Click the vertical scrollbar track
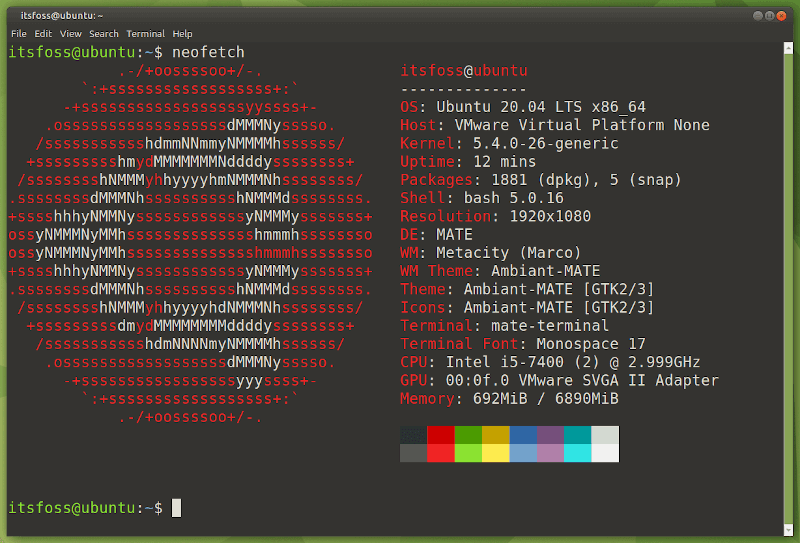The height and width of the screenshot is (543, 800). coord(788,288)
